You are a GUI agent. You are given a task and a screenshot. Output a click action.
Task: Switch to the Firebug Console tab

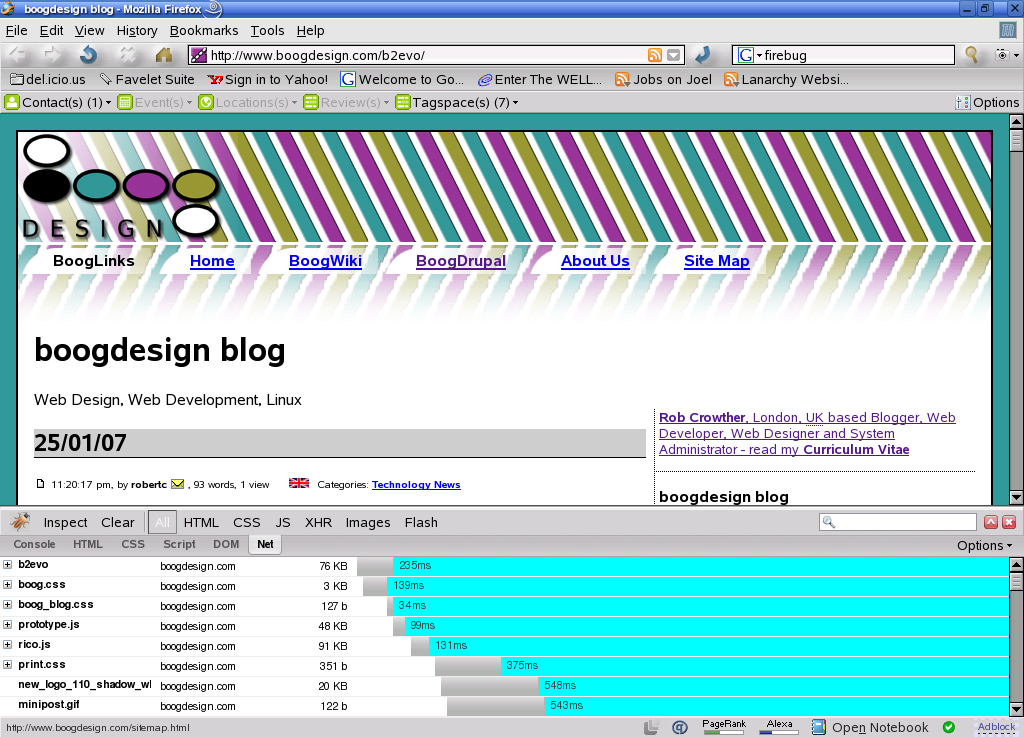tap(35, 544)
